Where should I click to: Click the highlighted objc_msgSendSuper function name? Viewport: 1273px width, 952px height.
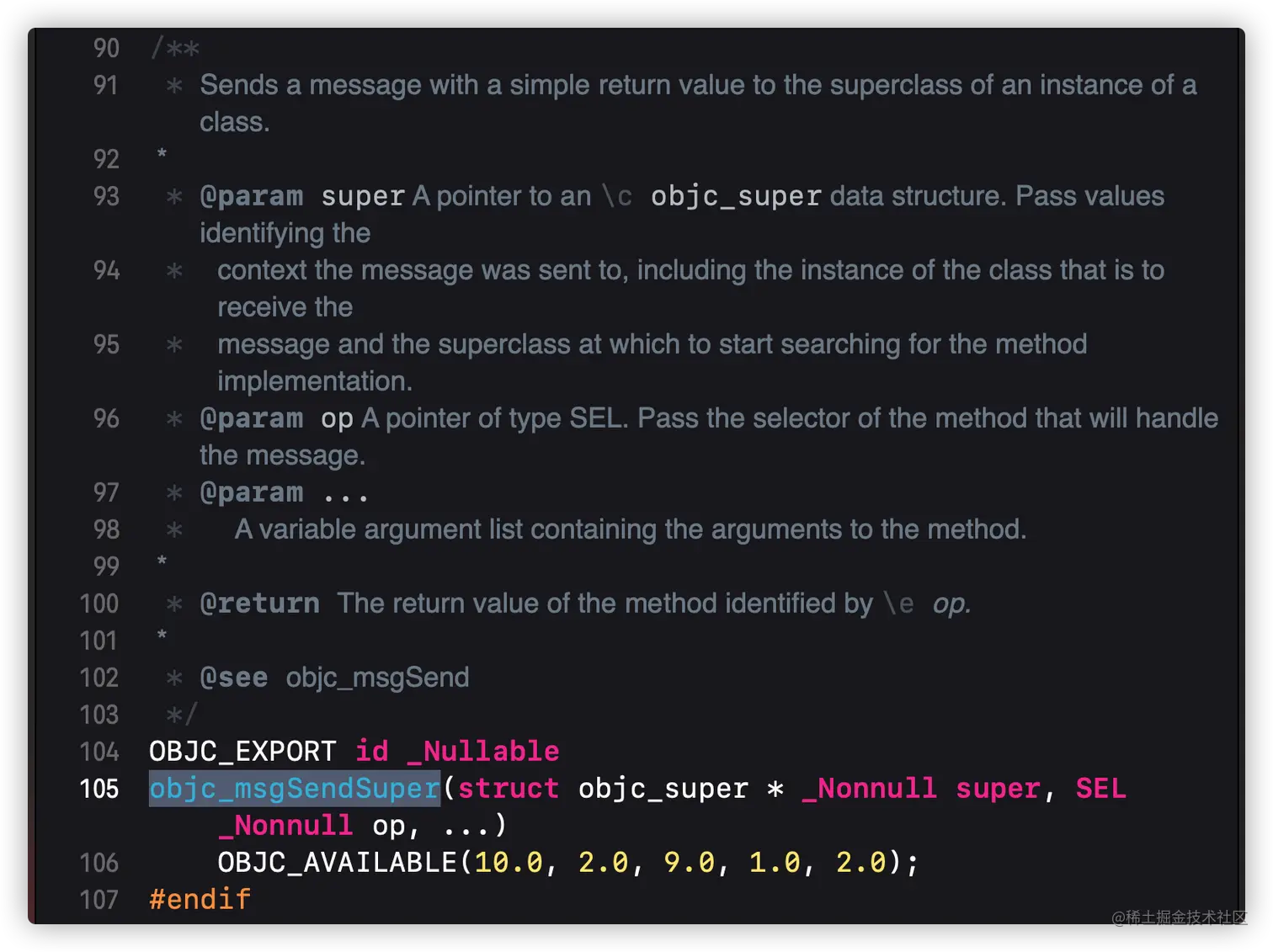point(294,789)
